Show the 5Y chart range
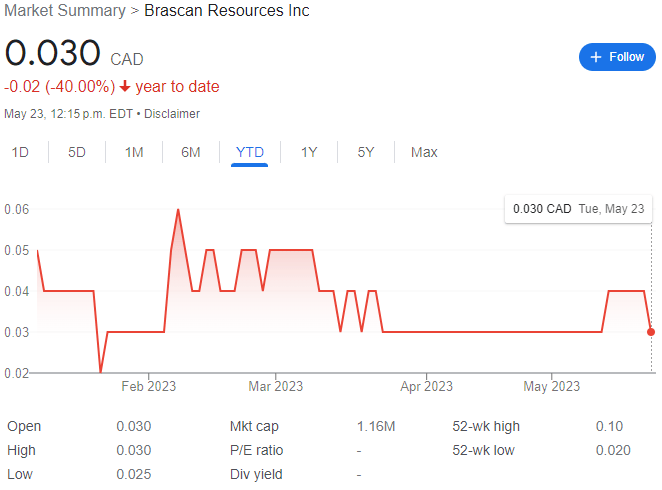This screenshot has height=490, width=662. (366, 152)
